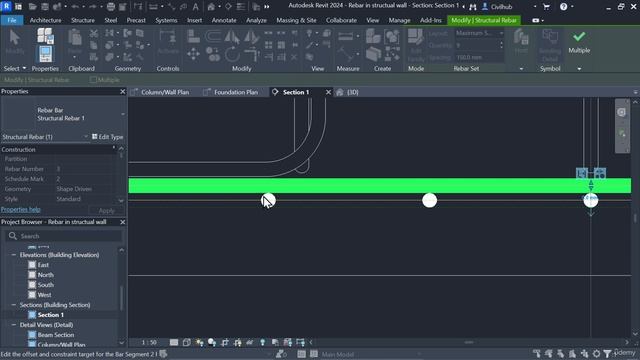Collapse the Detail Views (Detail) node
Image resolution: width=640 pixels, height=360 pixels.
coord(13,325)
